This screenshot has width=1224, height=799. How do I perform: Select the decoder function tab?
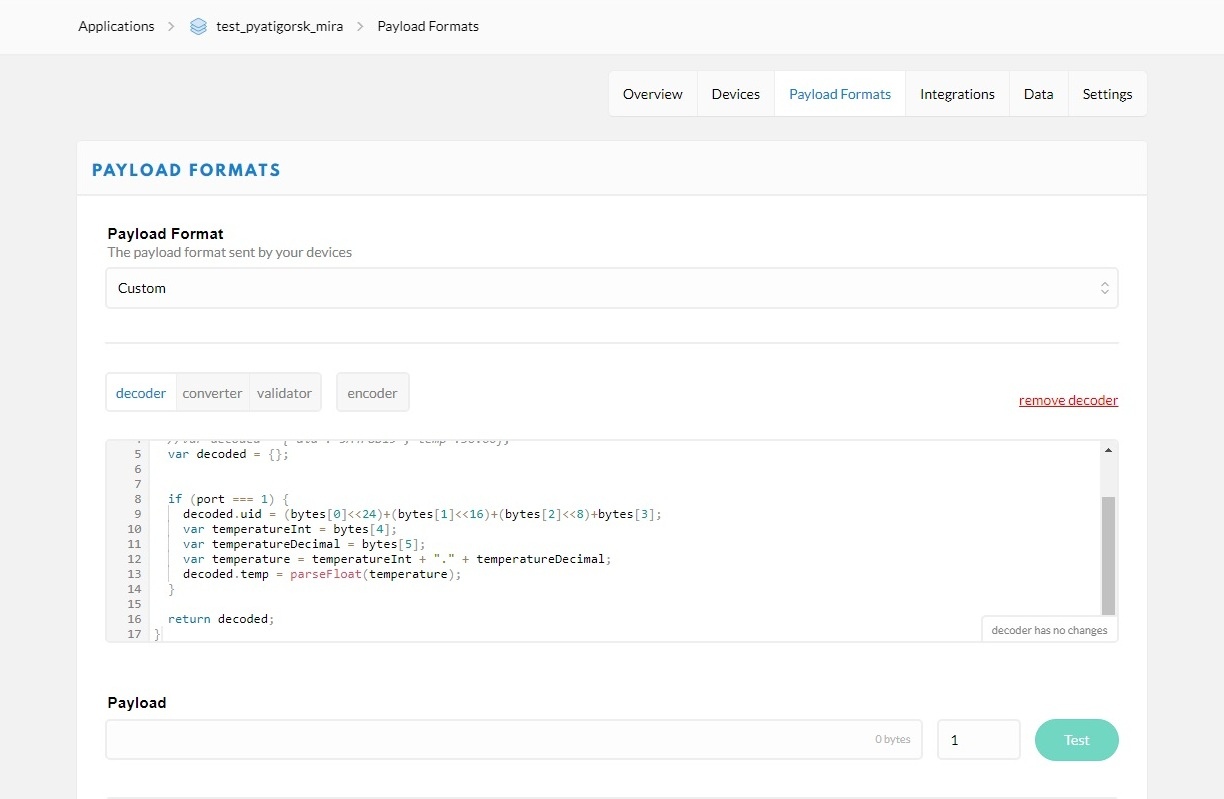[141, 393]
